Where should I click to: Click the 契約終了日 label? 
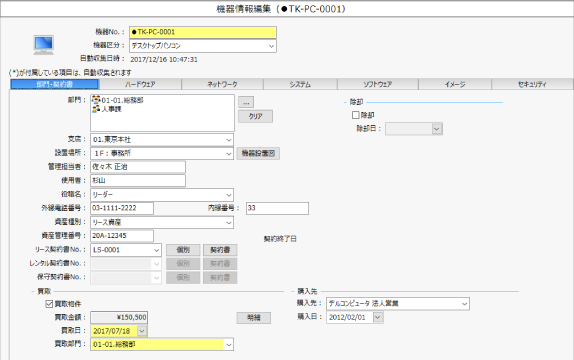pos(280,239)
